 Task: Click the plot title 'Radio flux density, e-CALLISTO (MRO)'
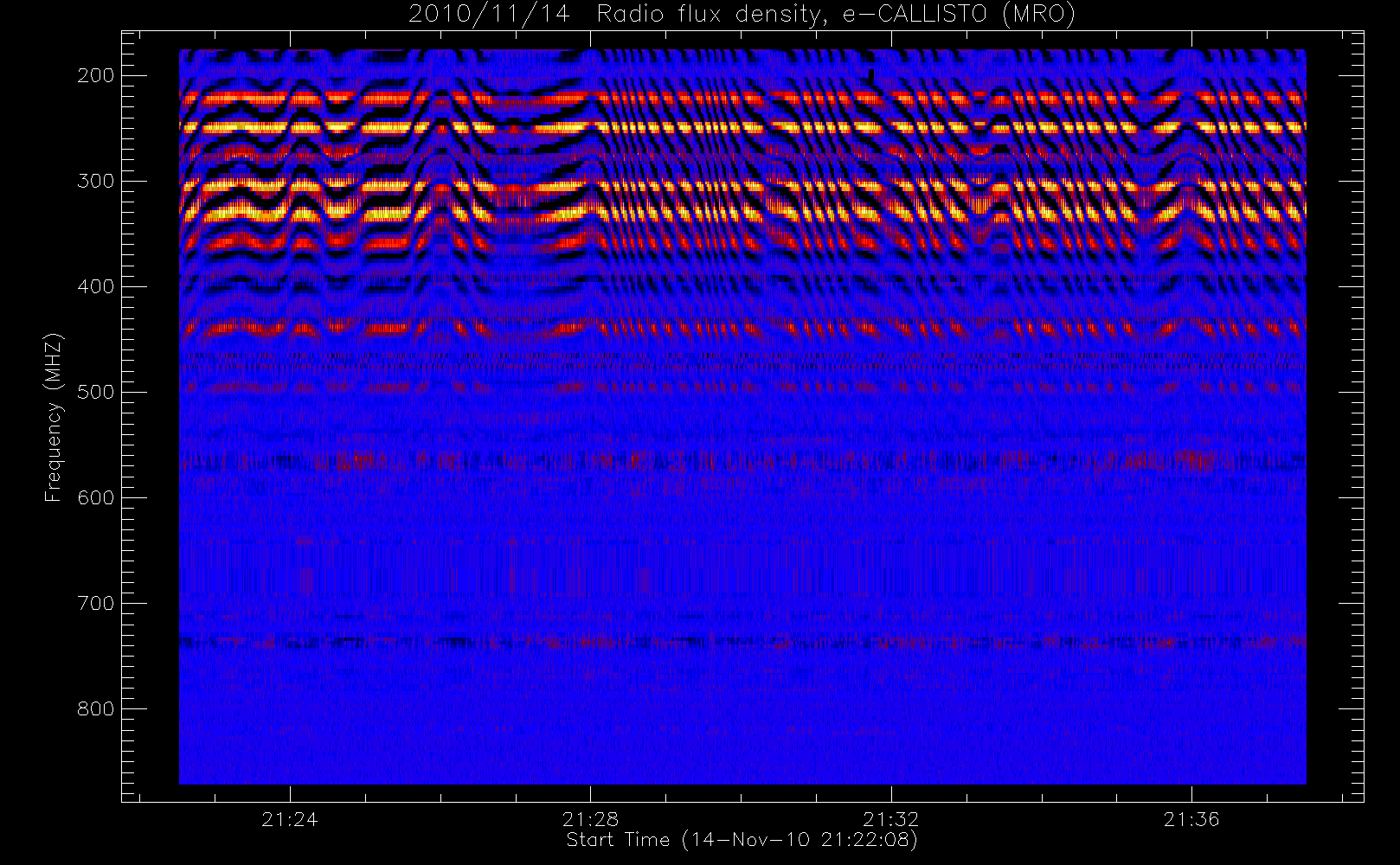pyautogui.click(x=836, y=15)
